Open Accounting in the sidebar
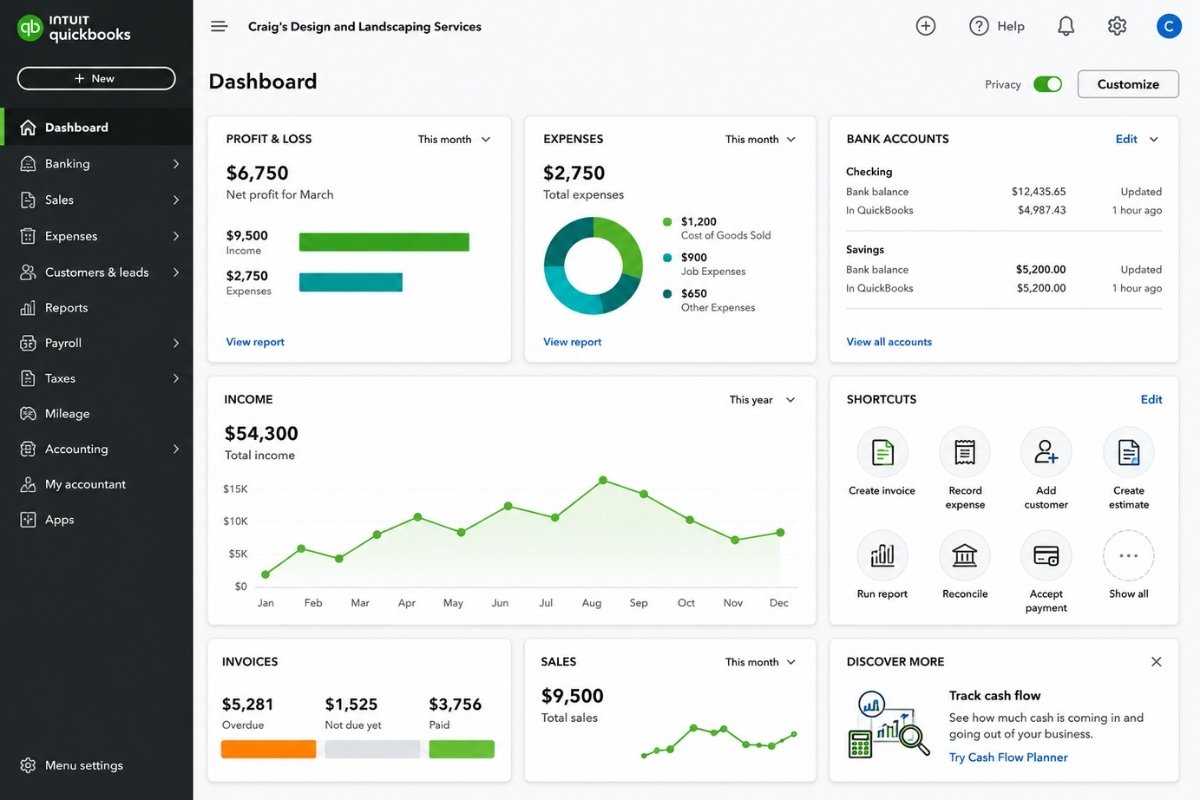The image size is (1200, 800). tap(96, 449)
